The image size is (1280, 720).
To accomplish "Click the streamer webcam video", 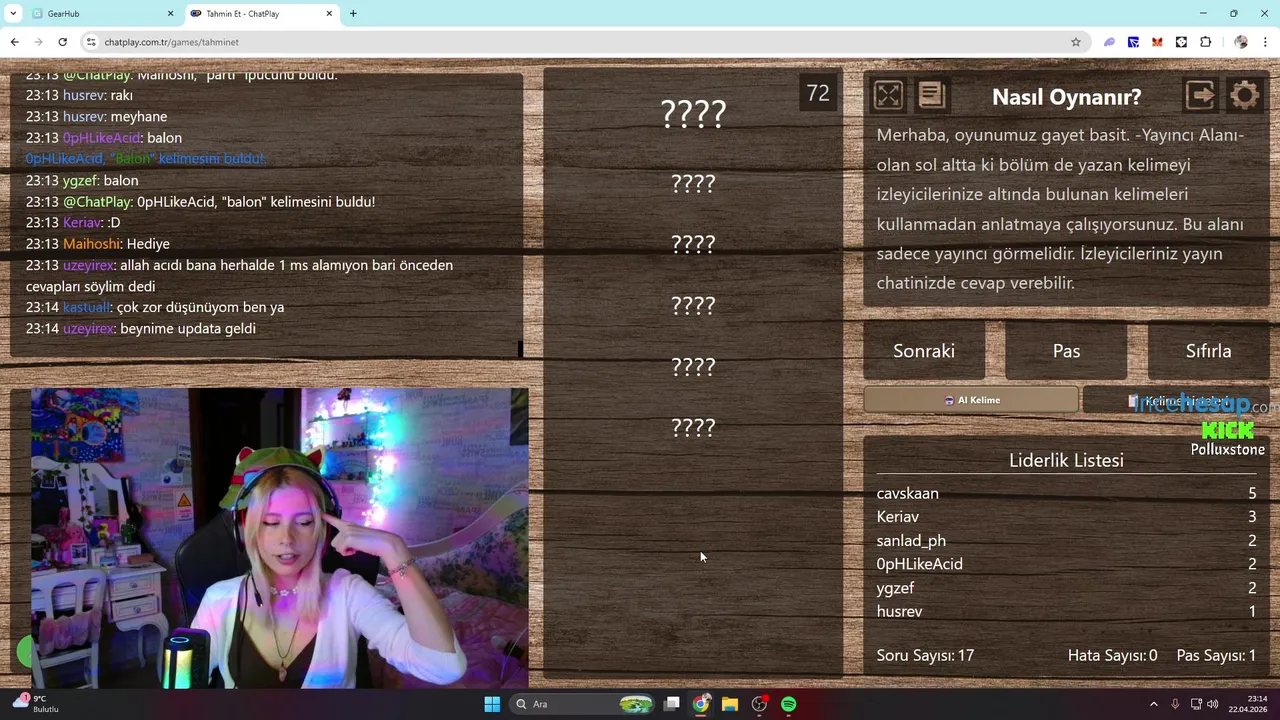I will pyautogui.click(x=279, y=538).
